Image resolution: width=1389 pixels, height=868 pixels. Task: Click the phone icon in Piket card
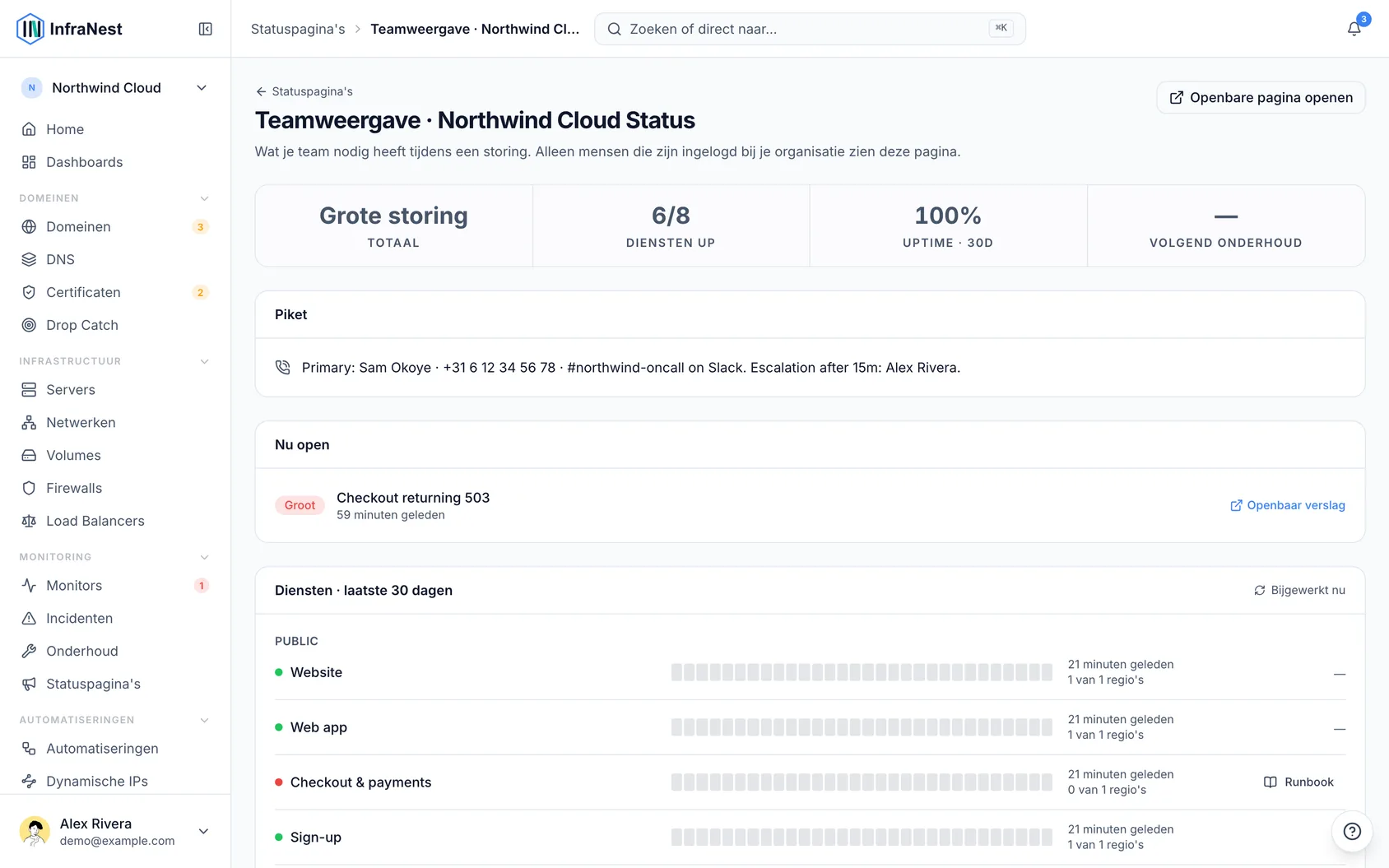pos(283,367)
